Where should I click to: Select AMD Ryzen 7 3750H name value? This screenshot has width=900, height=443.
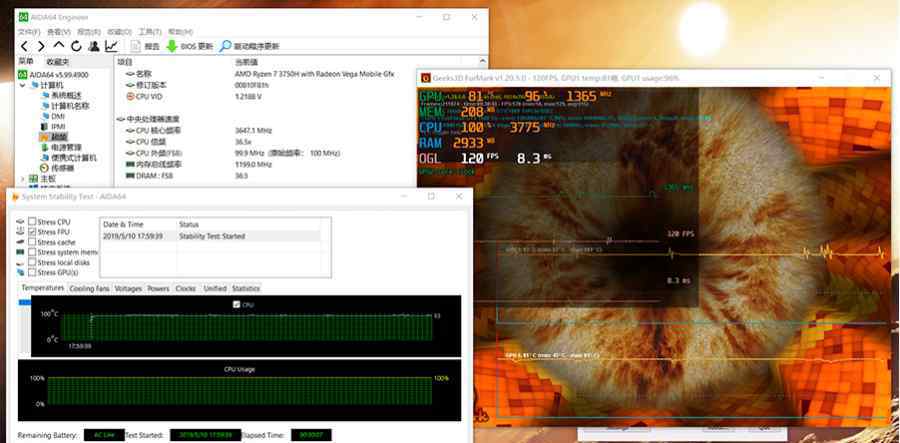point(314,75)
